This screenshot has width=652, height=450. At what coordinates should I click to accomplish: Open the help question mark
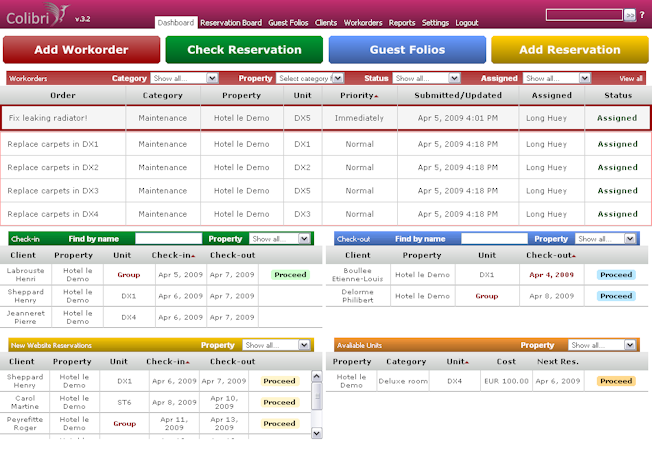[x=642, y=15]
